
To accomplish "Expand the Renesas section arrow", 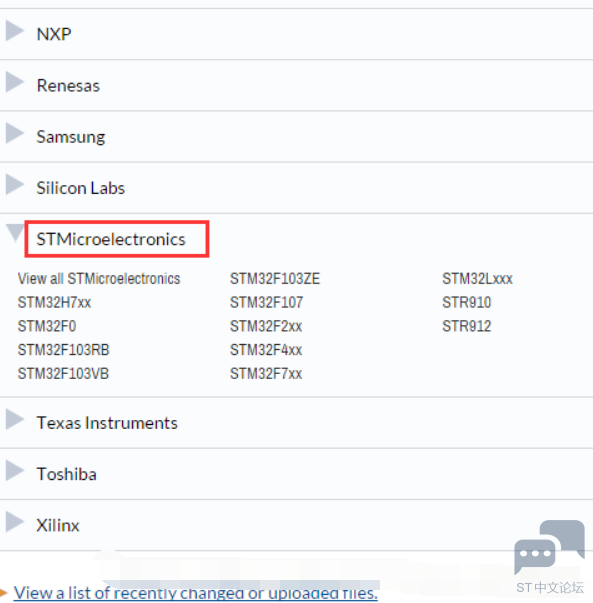I will point(15,82).
